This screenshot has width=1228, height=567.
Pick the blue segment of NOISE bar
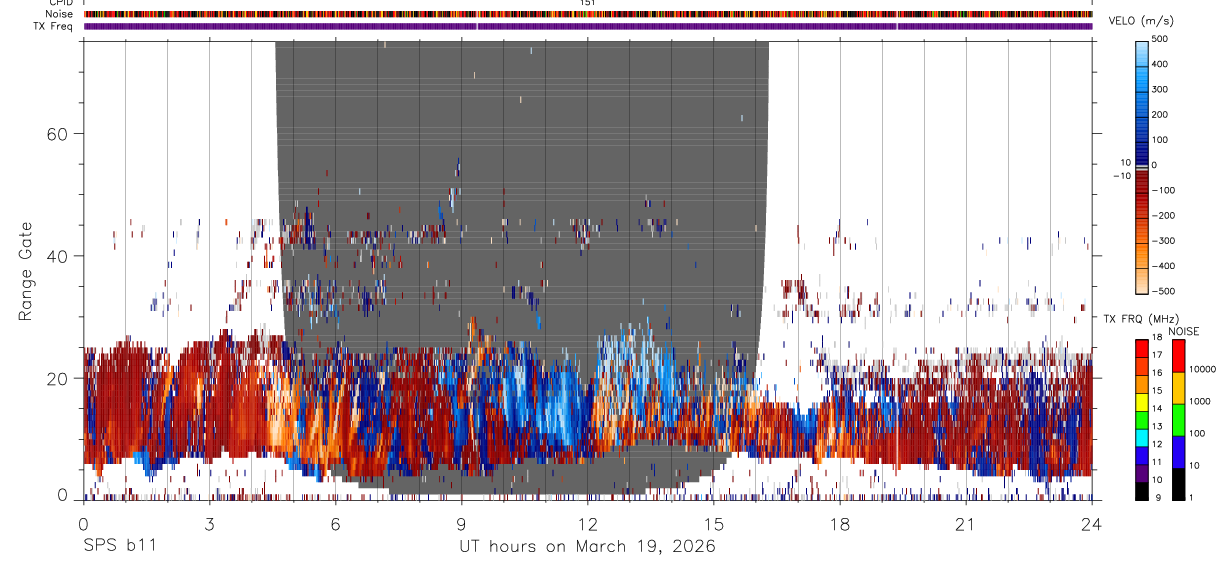tap(1179, 452)
